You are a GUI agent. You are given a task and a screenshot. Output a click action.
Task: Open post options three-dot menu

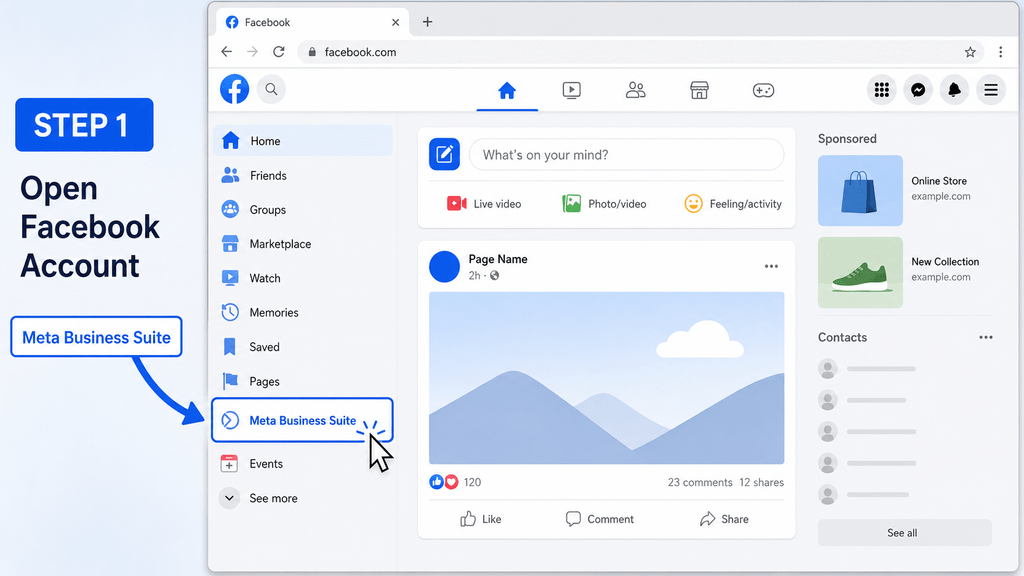[x=771, y=266]
